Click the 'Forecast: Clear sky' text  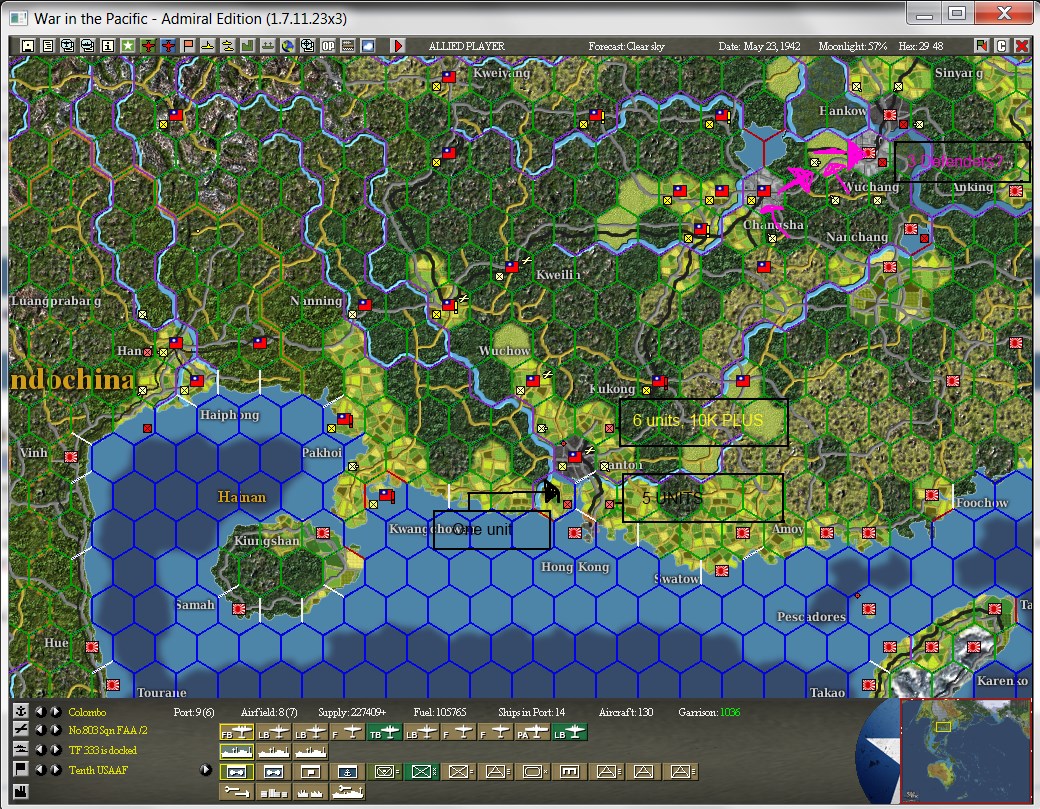(626, 46)
